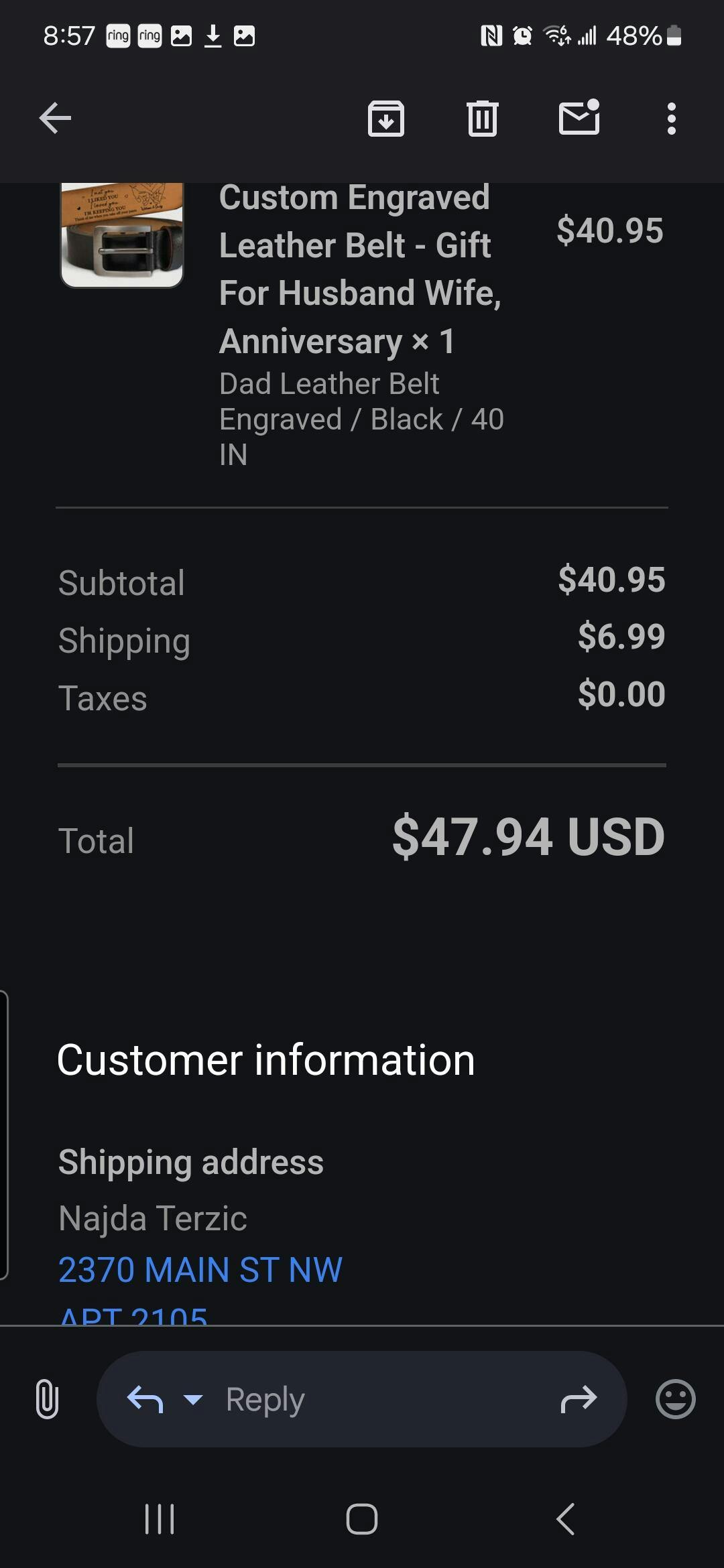Tap the leather belt product thumbnail

pyautogui.click(x=122, y=235)
